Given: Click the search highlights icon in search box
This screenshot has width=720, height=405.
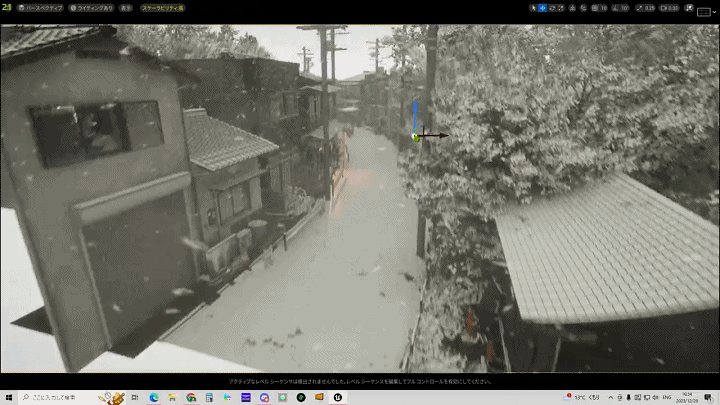Looking at the screenshot, I should point(111,398).
